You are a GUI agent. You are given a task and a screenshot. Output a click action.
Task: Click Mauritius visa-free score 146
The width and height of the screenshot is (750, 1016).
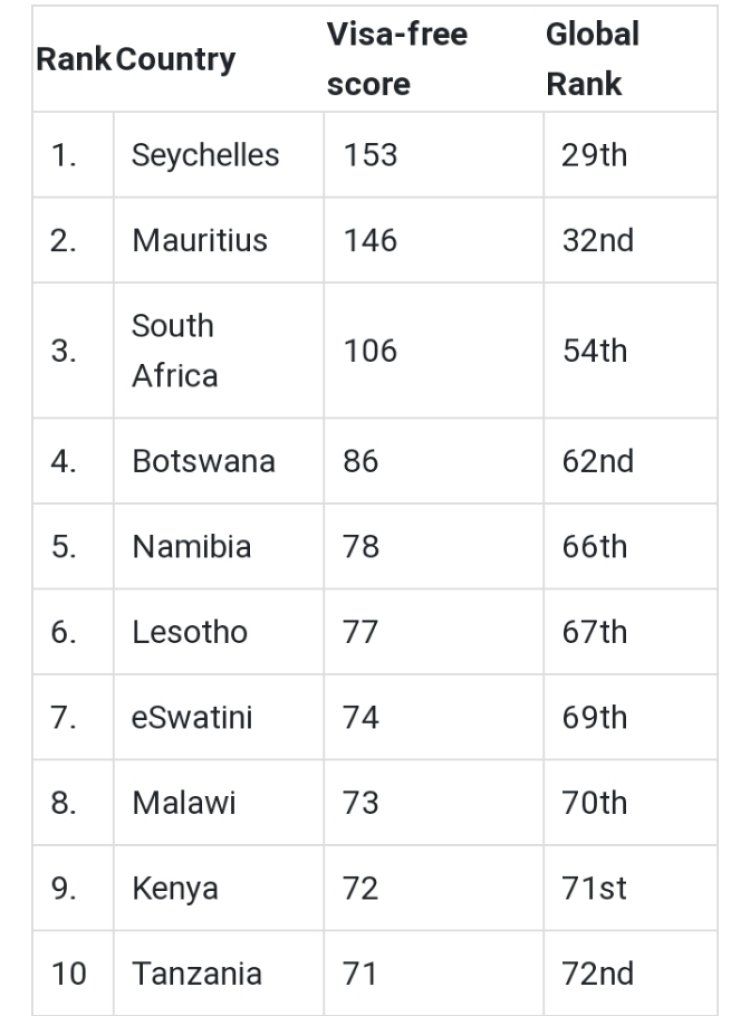[x=370, y=241]
